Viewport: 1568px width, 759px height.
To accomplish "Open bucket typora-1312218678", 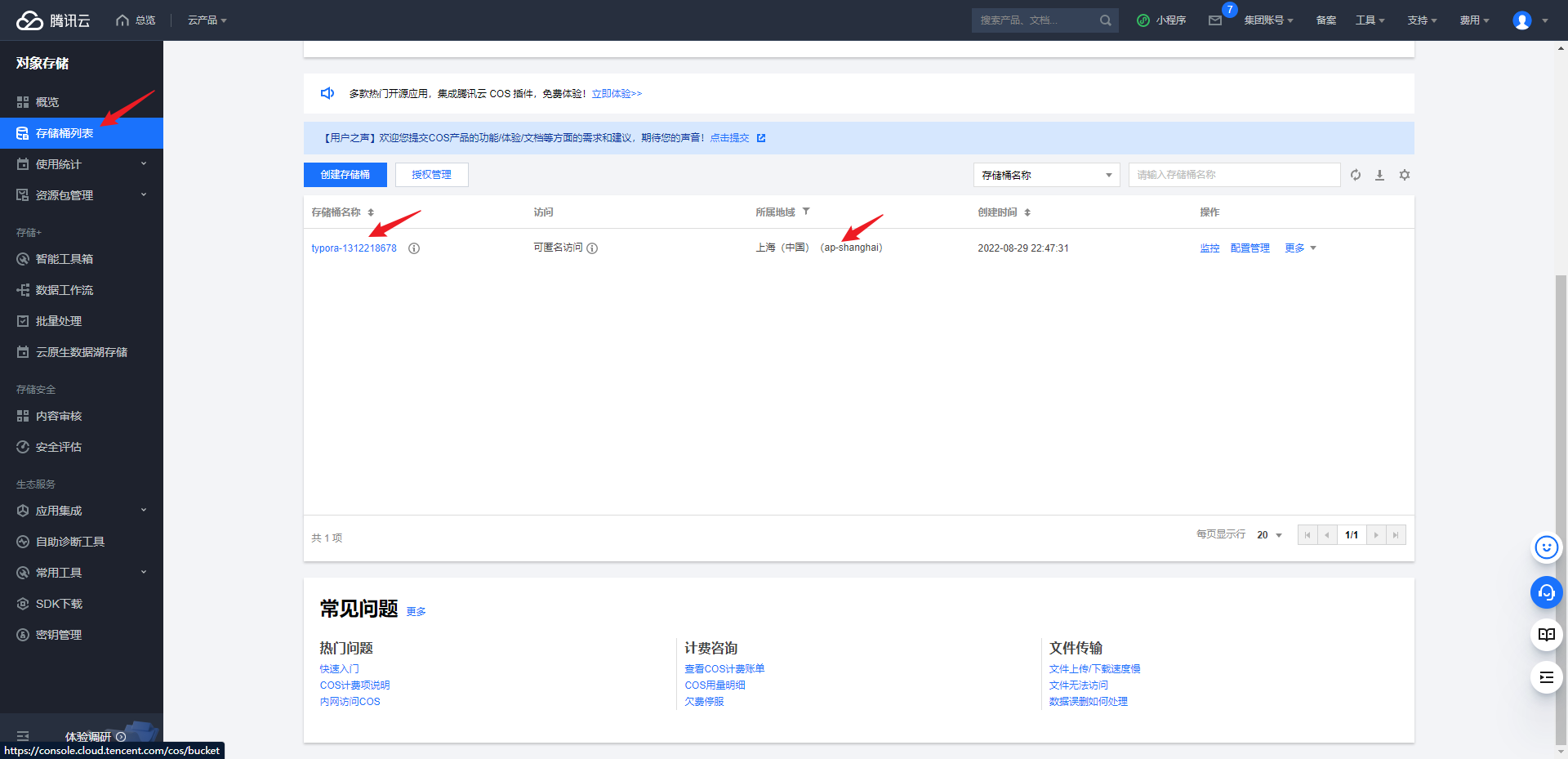I will pos(354,248).
